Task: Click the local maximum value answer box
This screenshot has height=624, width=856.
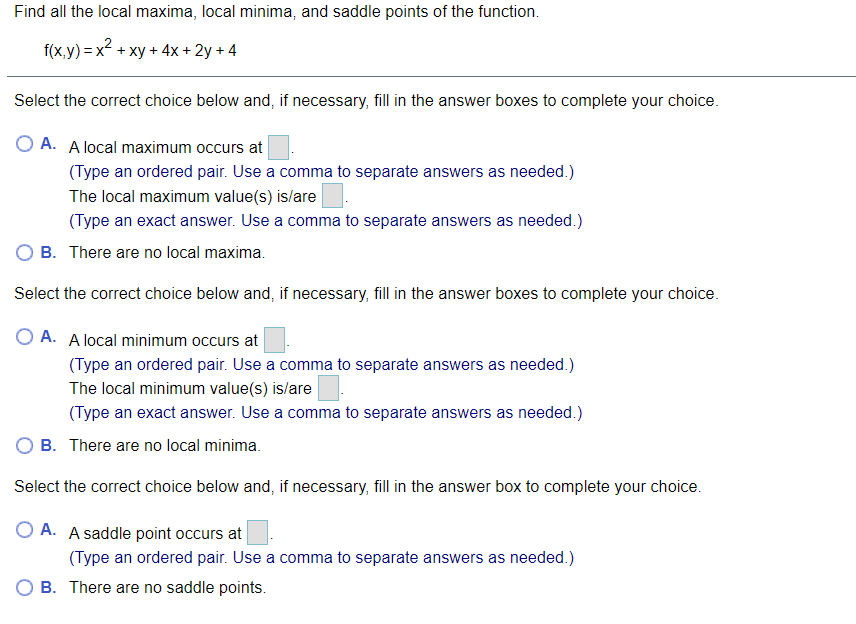Action: pyautogui.click(x=332, y=195)
